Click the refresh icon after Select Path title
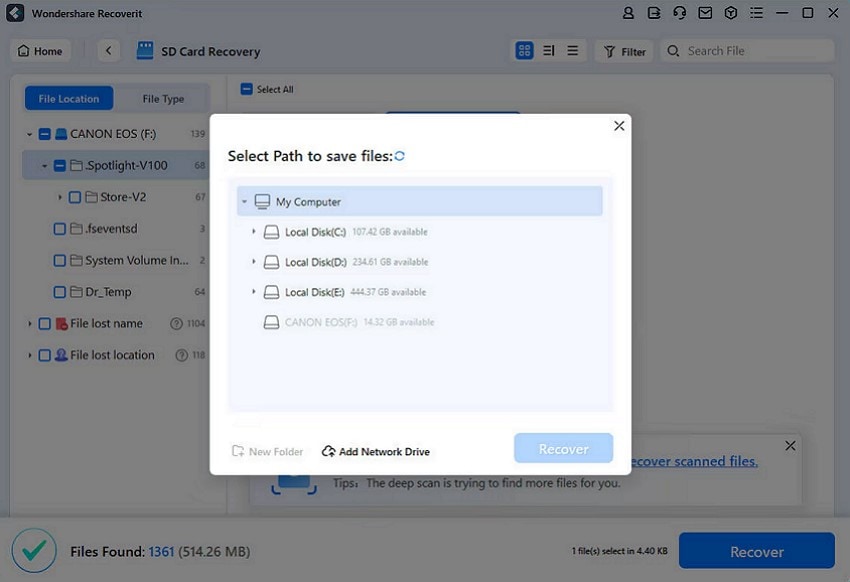 400,156
